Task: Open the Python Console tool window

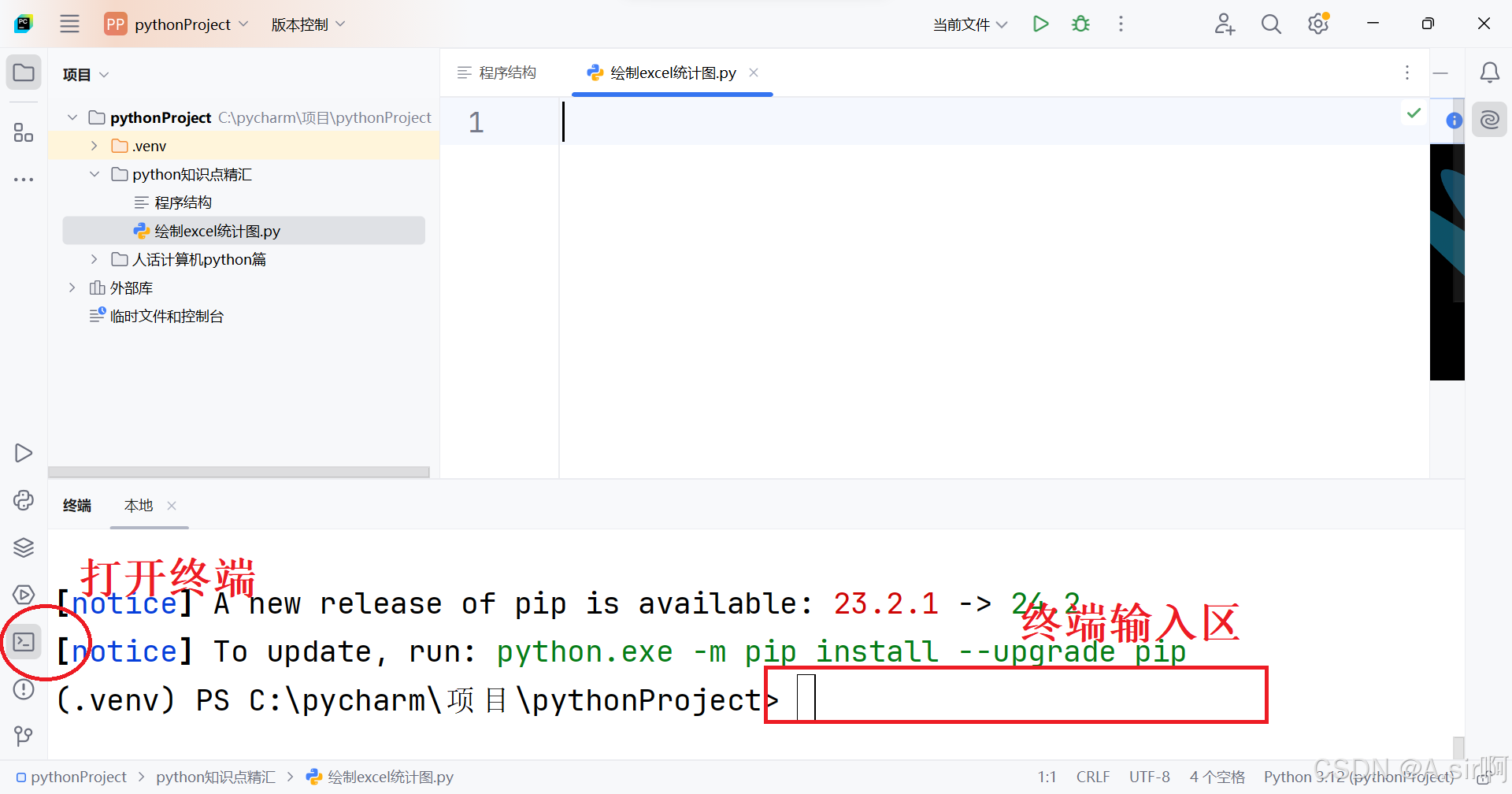Action: pos(23,499)
